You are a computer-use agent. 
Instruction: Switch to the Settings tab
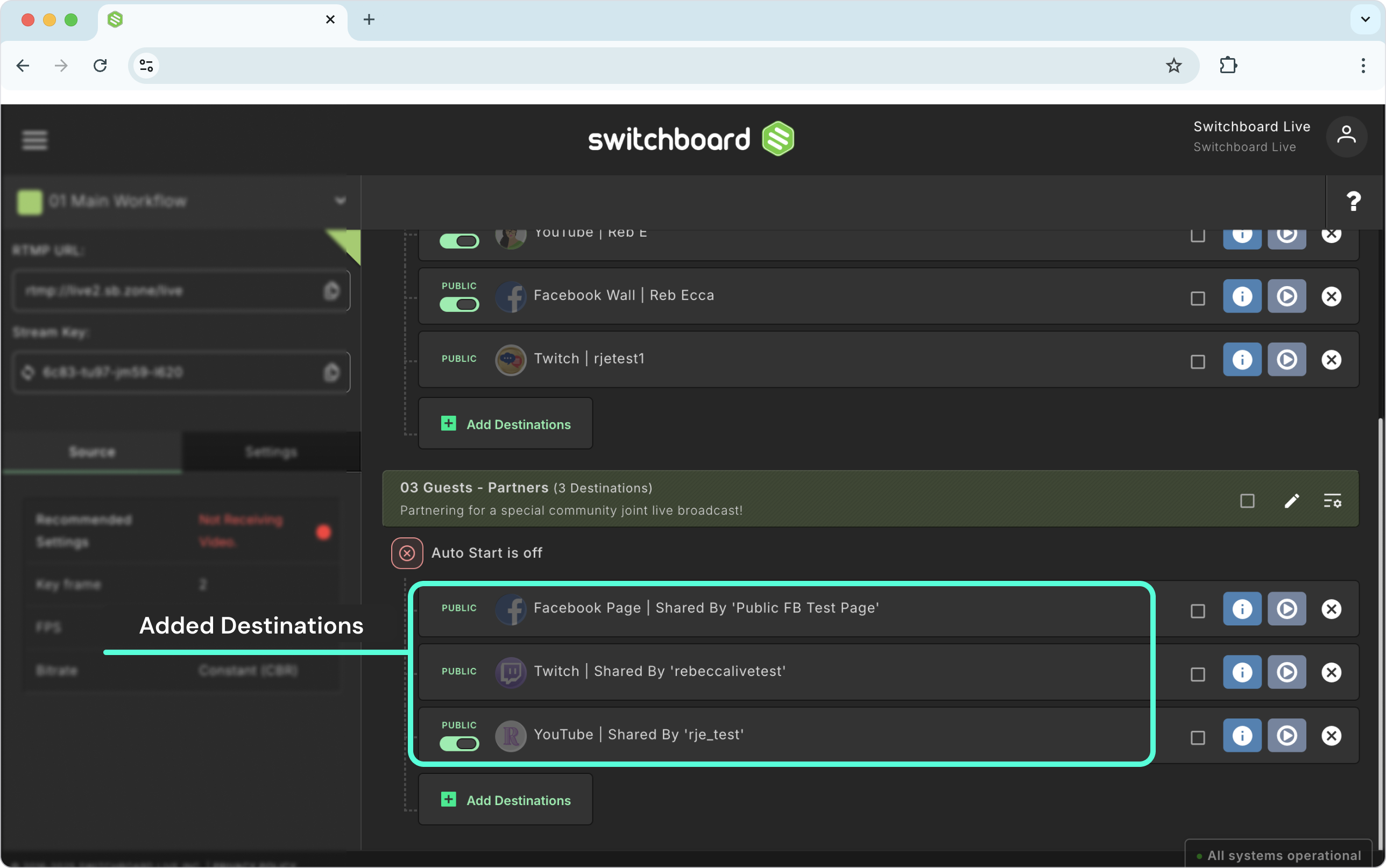(x=271, y=452)
